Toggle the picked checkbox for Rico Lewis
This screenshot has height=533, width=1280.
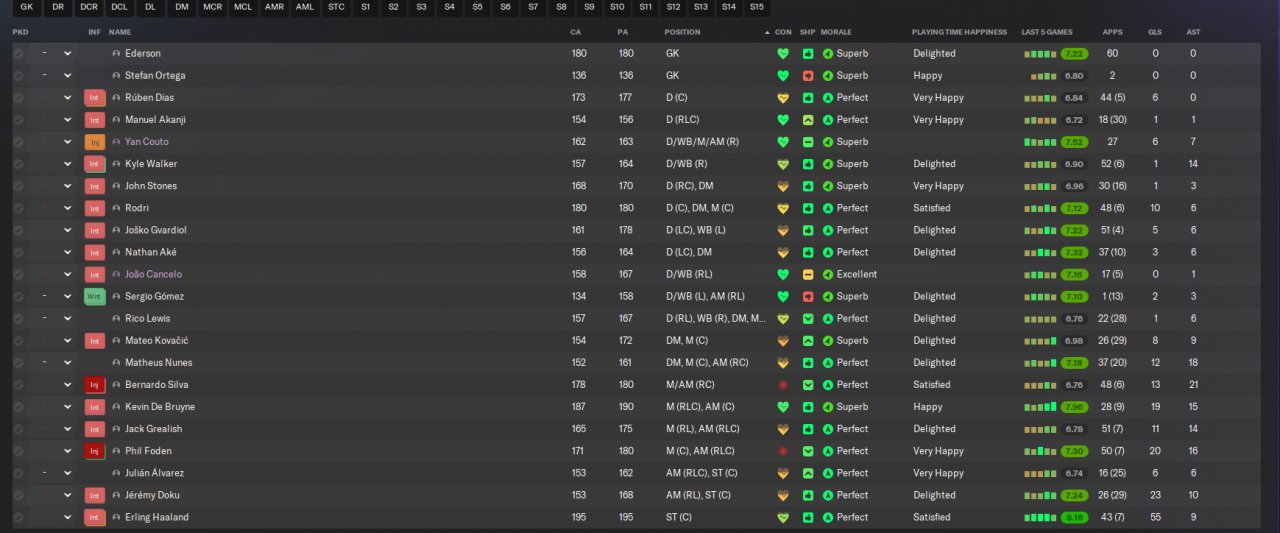point(18,318)
